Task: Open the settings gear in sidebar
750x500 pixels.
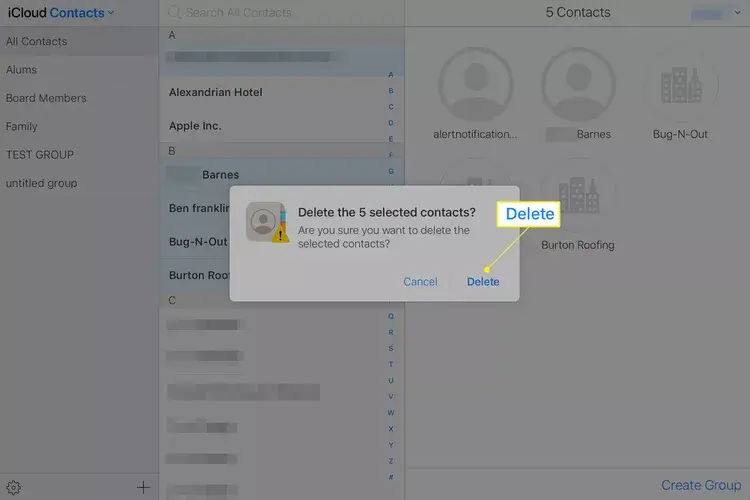Action: click(x=13, y=488)
